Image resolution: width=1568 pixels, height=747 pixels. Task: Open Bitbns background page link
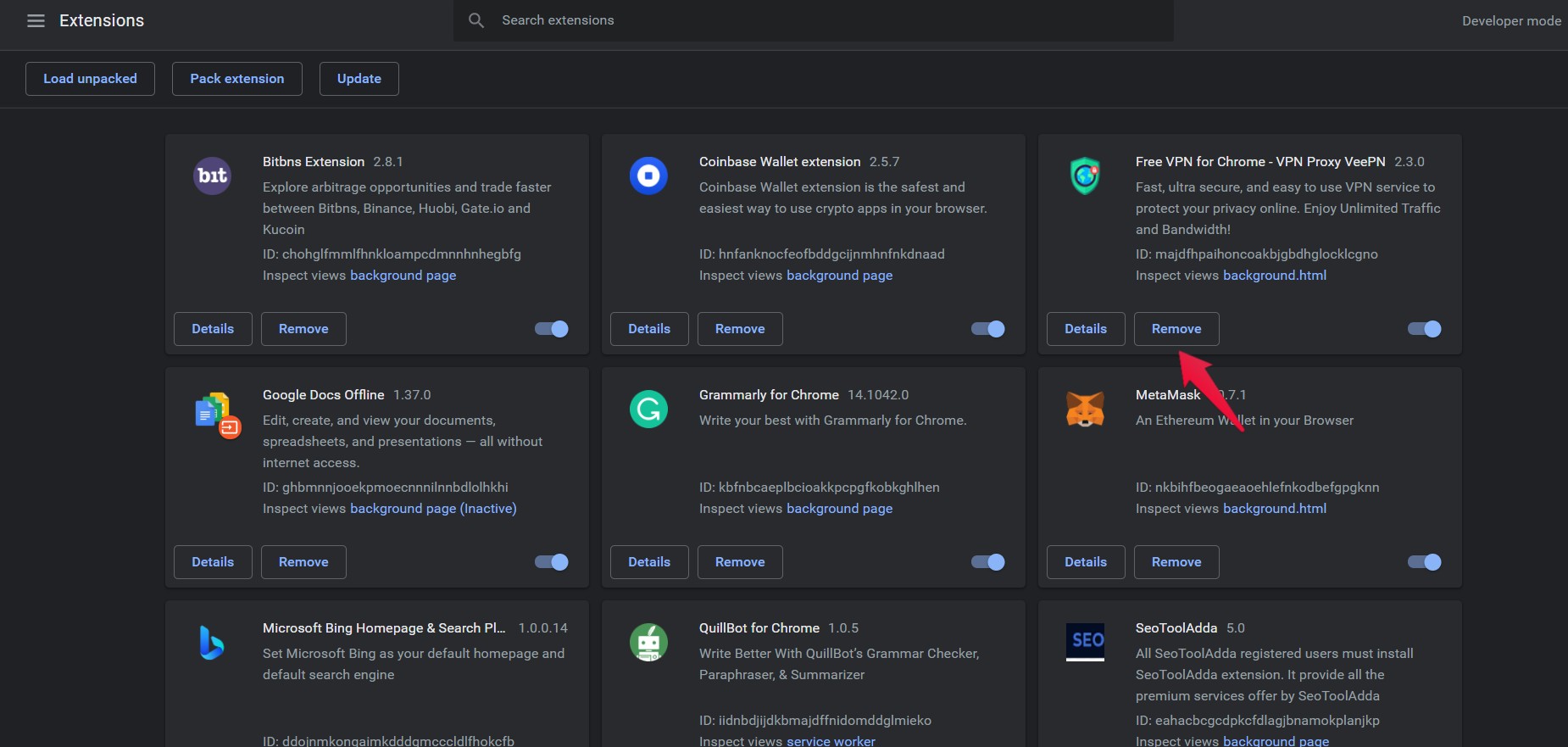click(x=403, y=276)
